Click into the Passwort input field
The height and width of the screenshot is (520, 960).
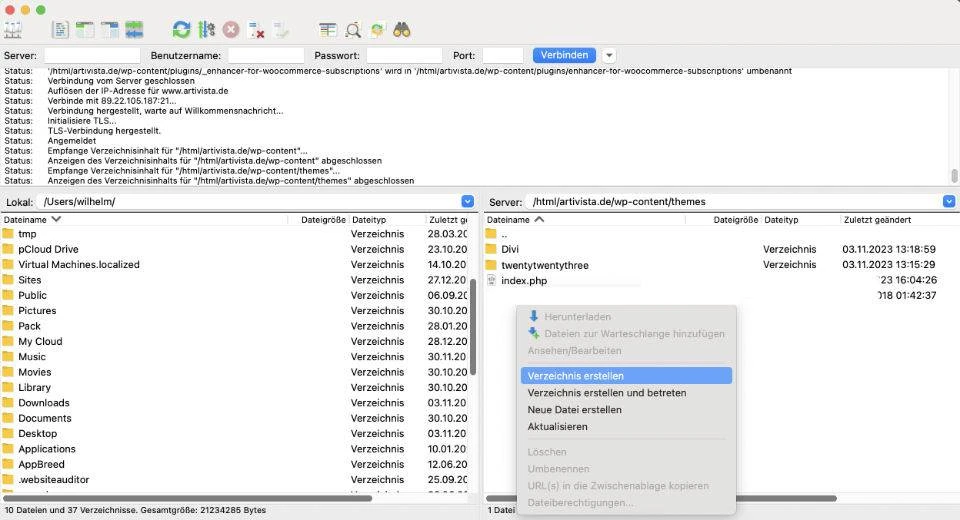(x=404, y=55)
